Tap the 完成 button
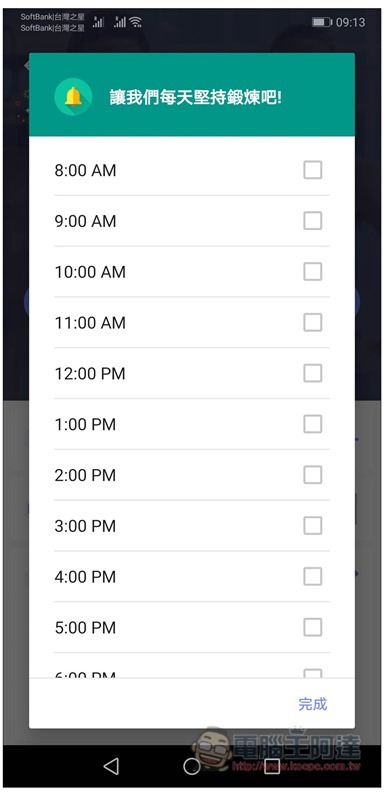Screen dimensions: 384x796 [x=312, y=704]
